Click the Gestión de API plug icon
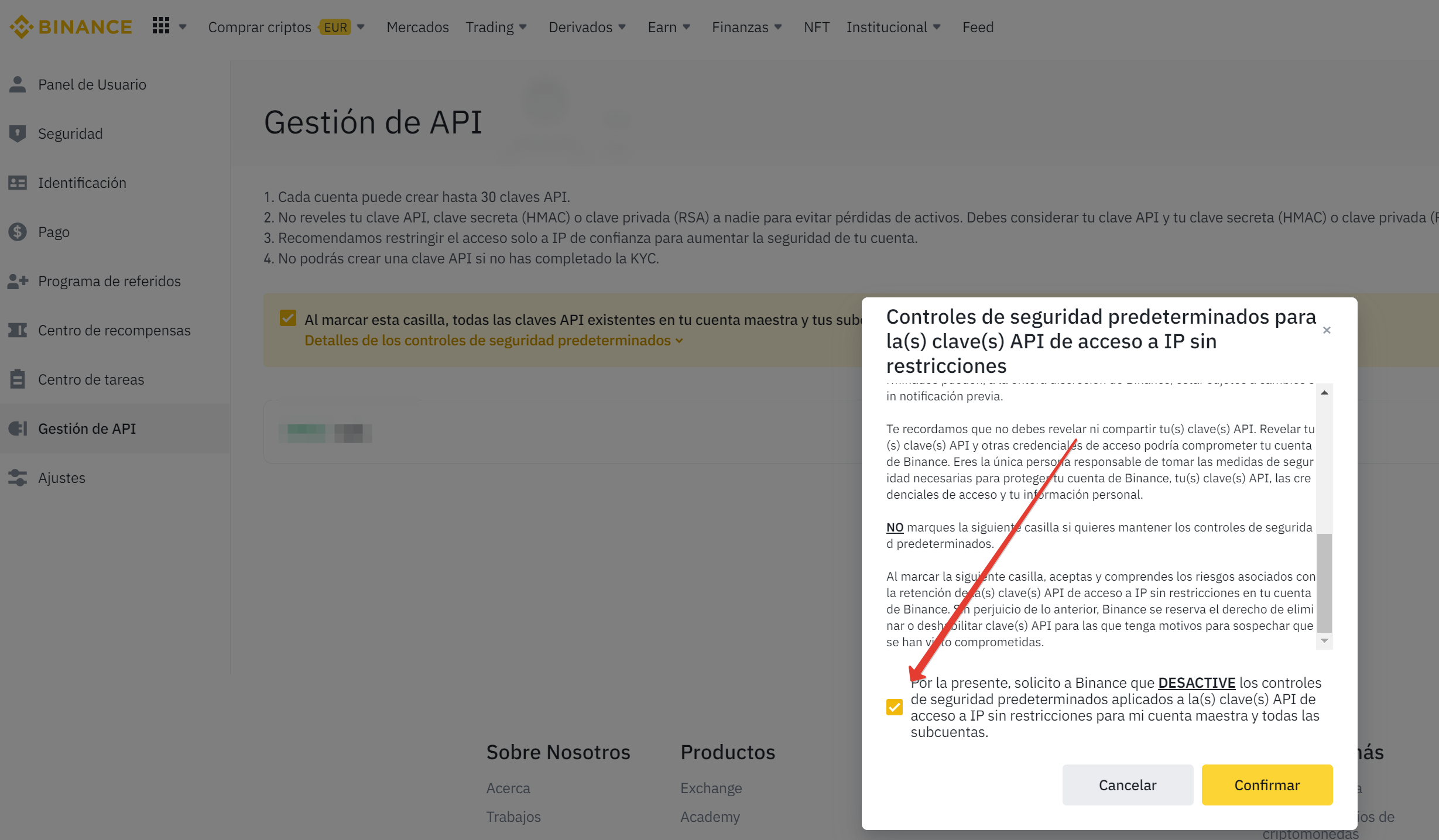The image size is (1439, 840). [18, 428]
